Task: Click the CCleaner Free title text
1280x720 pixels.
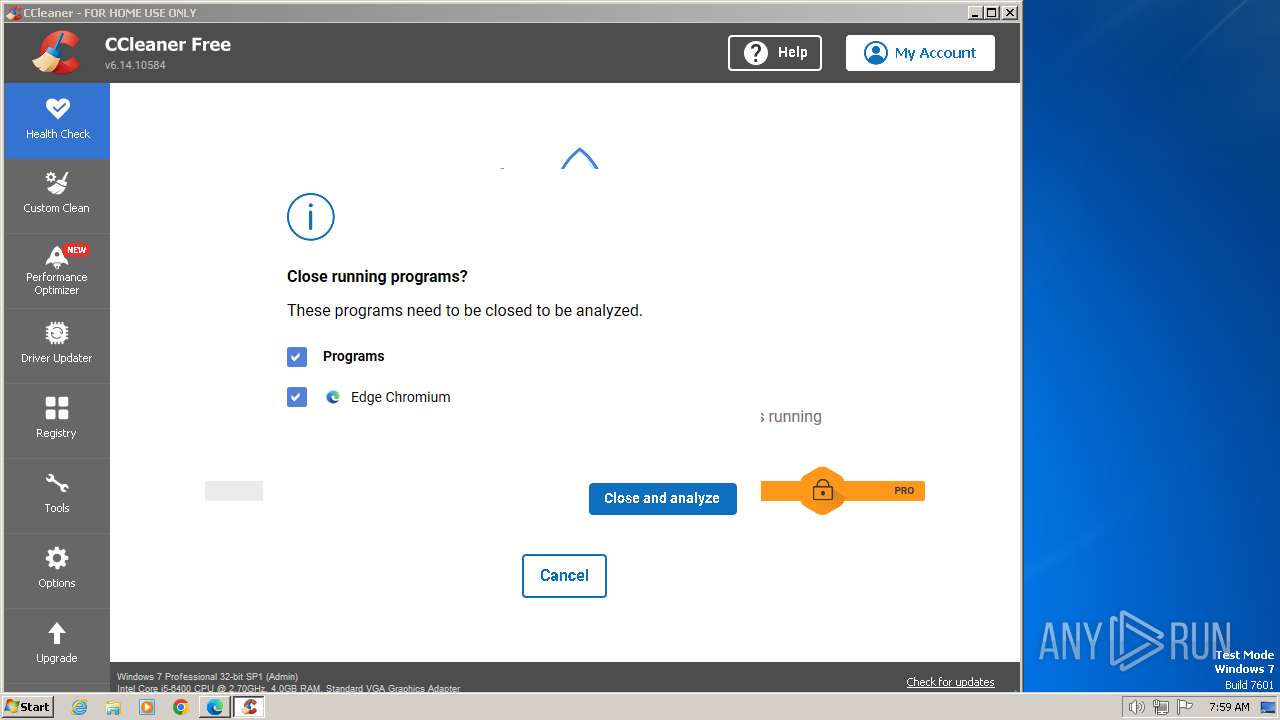Action: point(168,45)
